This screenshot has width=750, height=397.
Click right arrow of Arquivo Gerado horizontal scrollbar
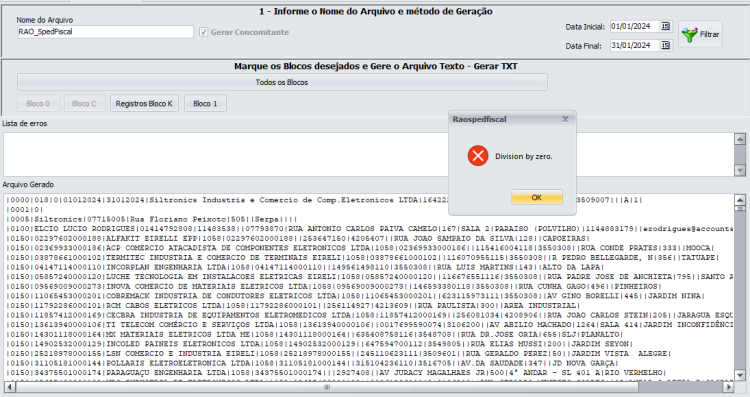tap(728, 386)
